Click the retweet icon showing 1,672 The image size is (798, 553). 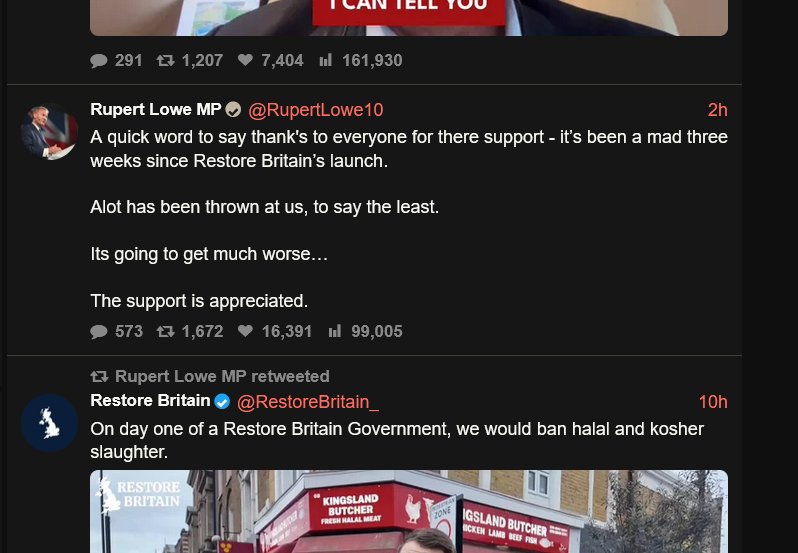pyautogui.click(x=165, y=332)
